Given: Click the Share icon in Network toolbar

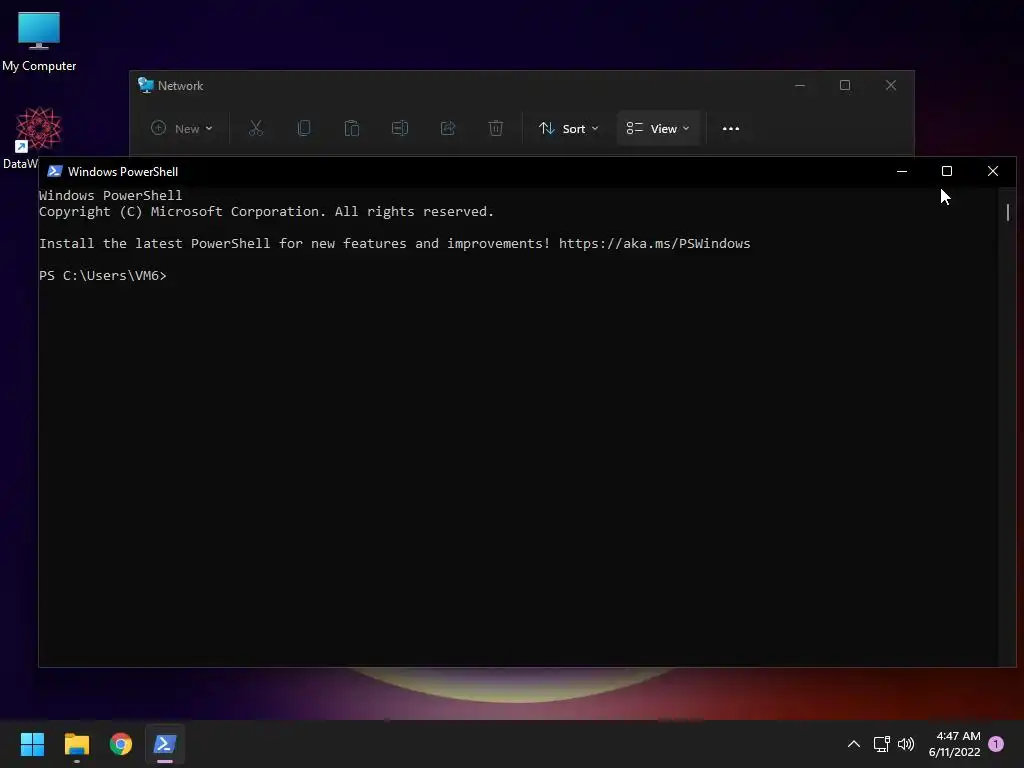Looking at the screenshot, I should pos(448,129).
